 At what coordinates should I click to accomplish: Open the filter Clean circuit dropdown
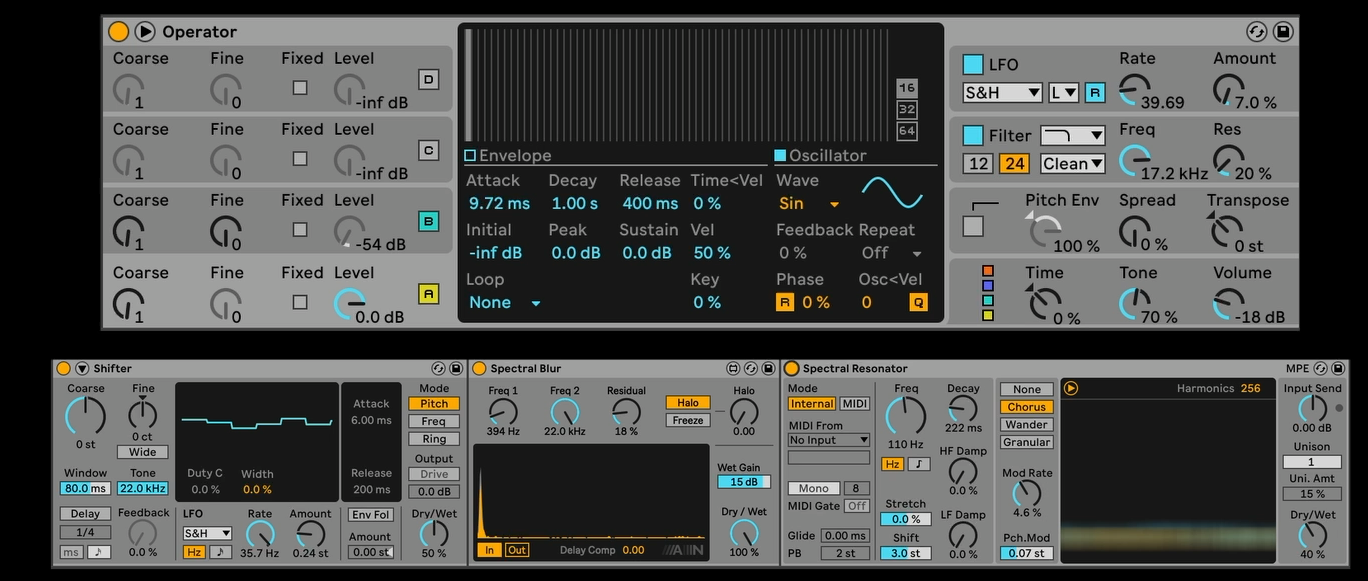tap(1072, 164)
